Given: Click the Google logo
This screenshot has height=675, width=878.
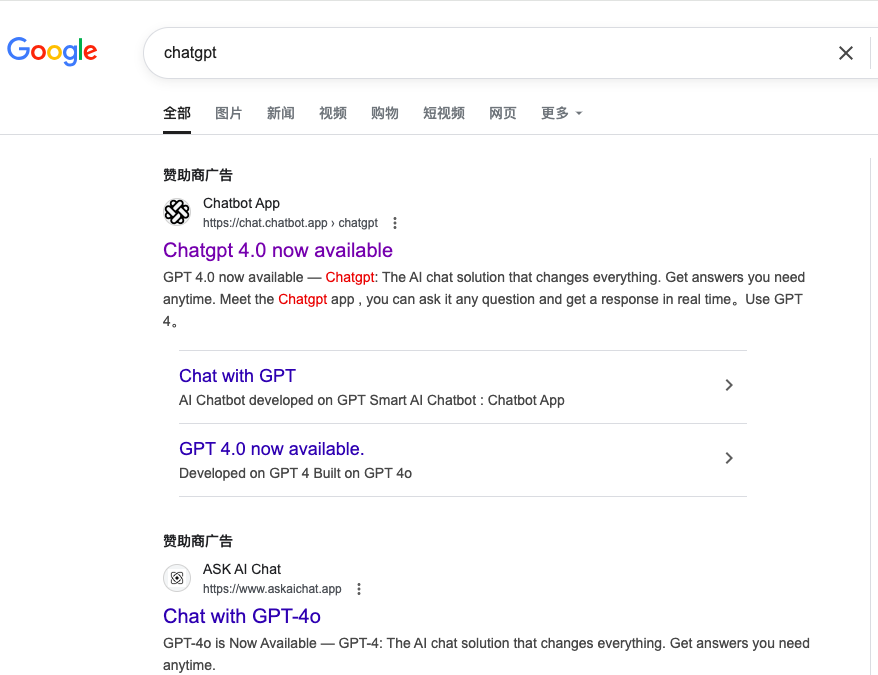Looking at the screenshot, I should pos(52,51).
